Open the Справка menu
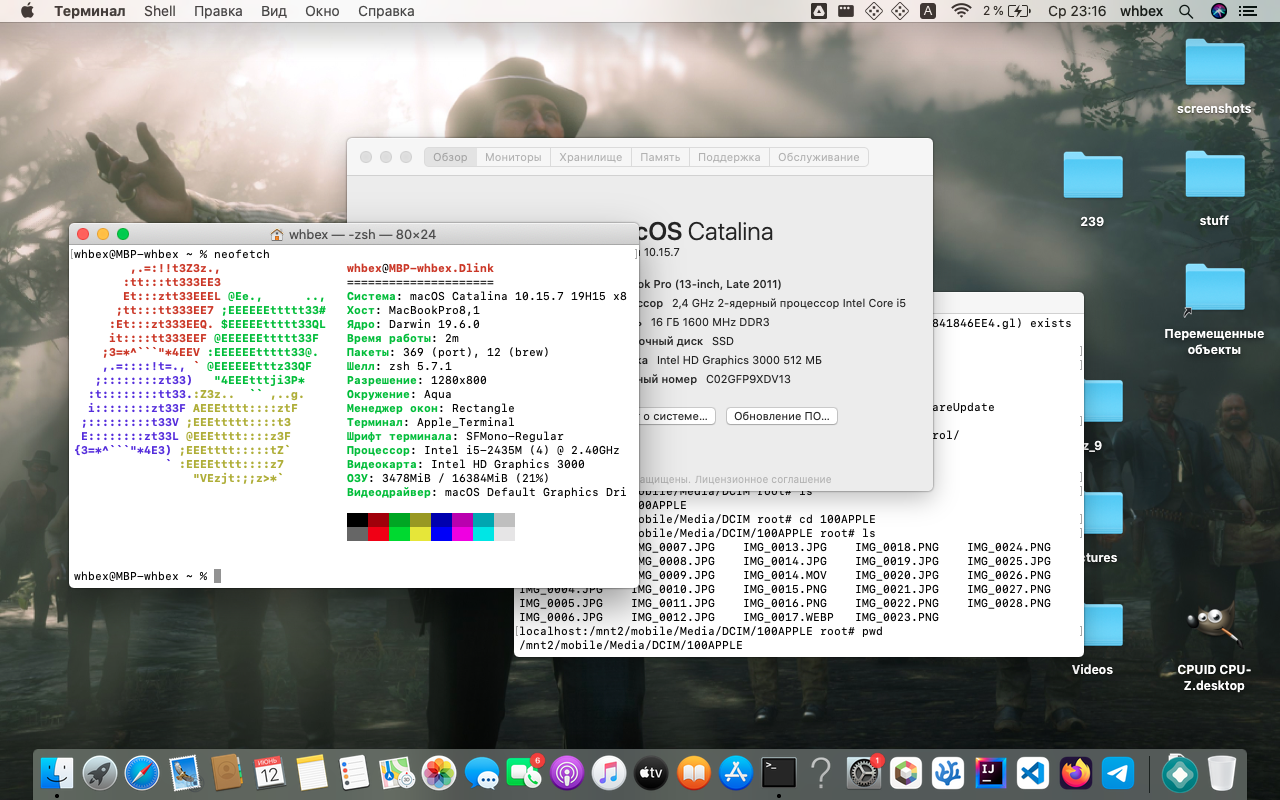This screenshot has height=800, width=1280. click(386, 11)
